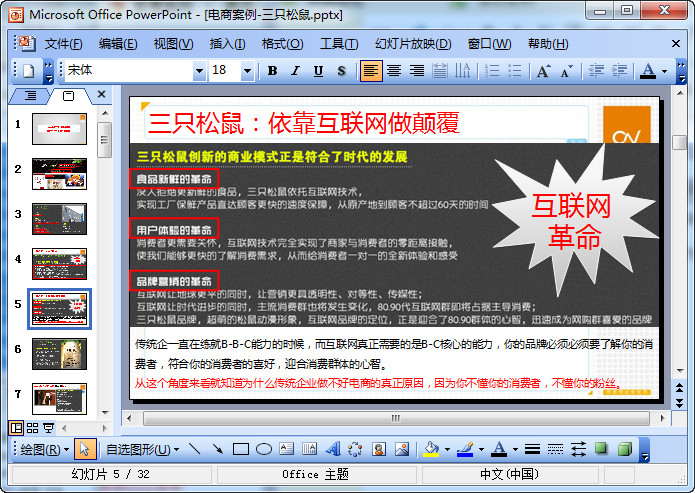Select the Line drawing tool
This screenshot has width=695, height=493.
pyautogui.click(x=195, y=449)
